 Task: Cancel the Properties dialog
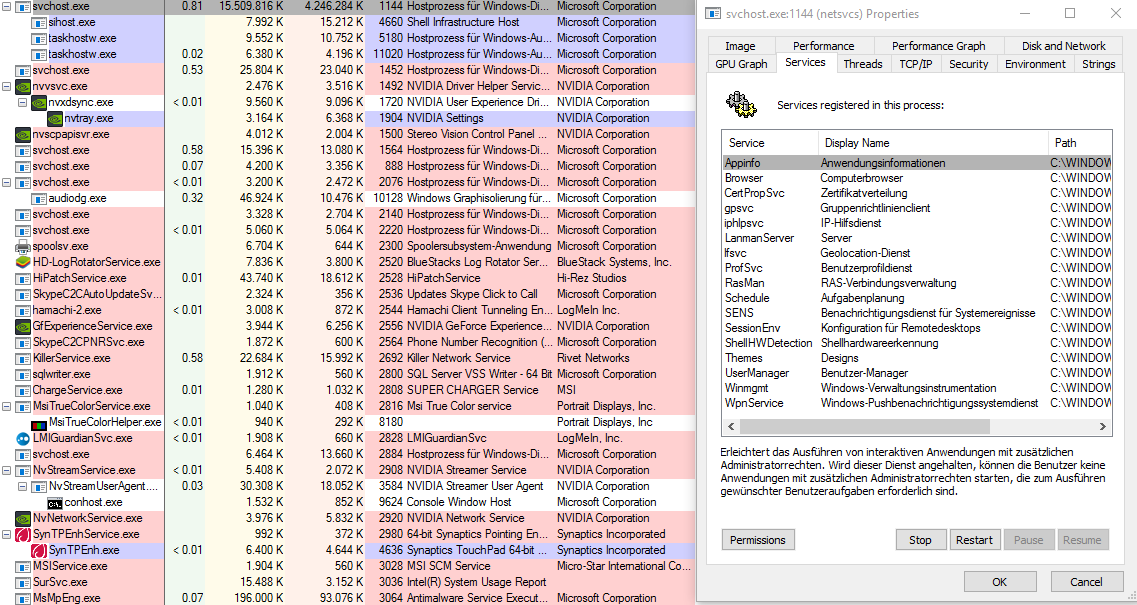[1086, 582]
